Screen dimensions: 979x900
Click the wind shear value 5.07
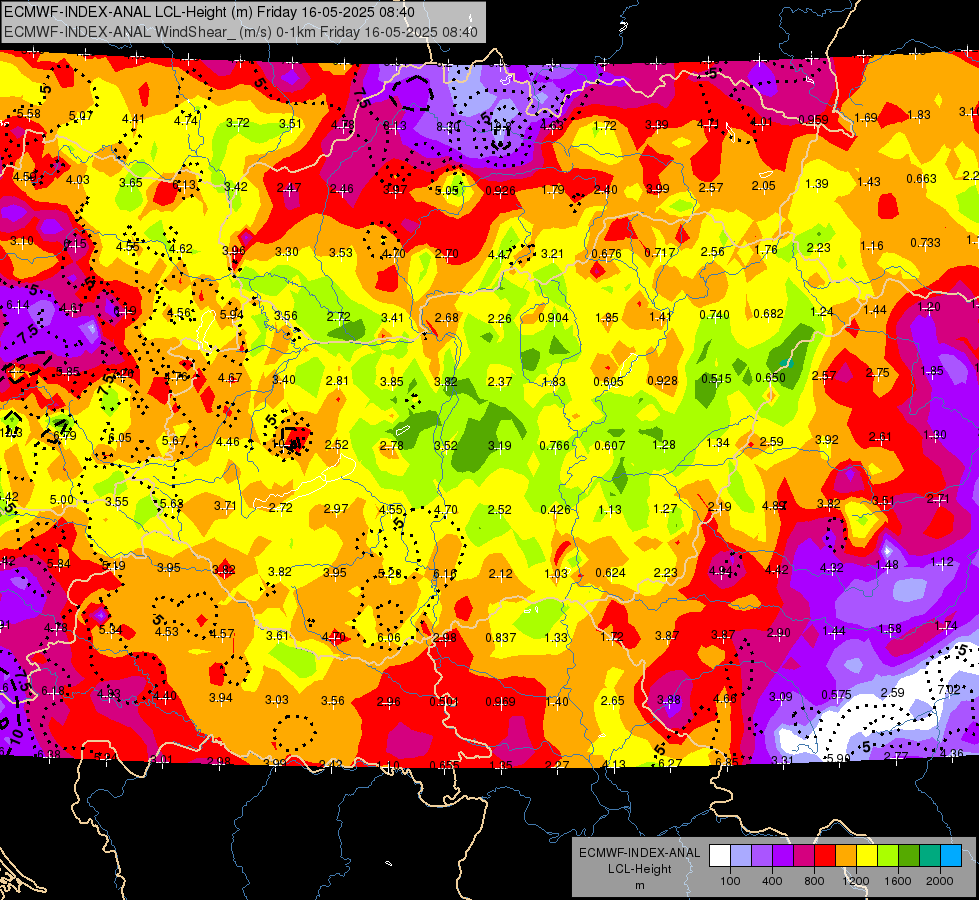81,116
